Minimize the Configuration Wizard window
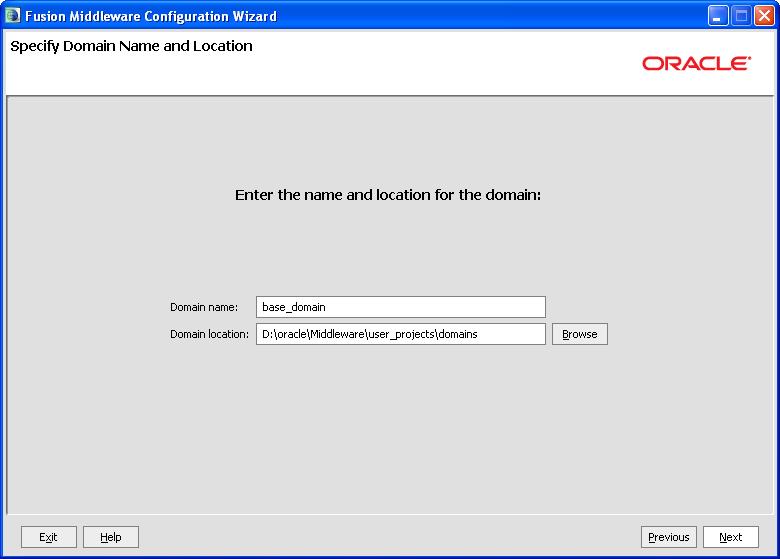Viewport: 780px width, 559px height. click(x=717, y=16)
